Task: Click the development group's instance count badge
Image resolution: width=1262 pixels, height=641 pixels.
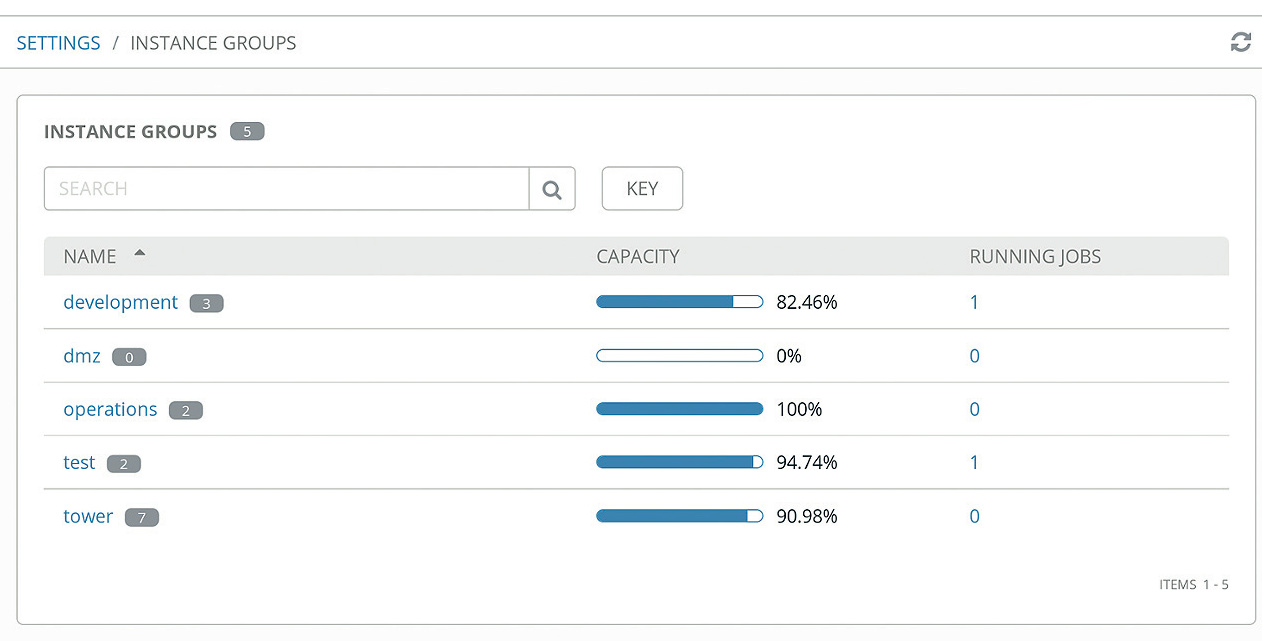Action: click(206, 303)
